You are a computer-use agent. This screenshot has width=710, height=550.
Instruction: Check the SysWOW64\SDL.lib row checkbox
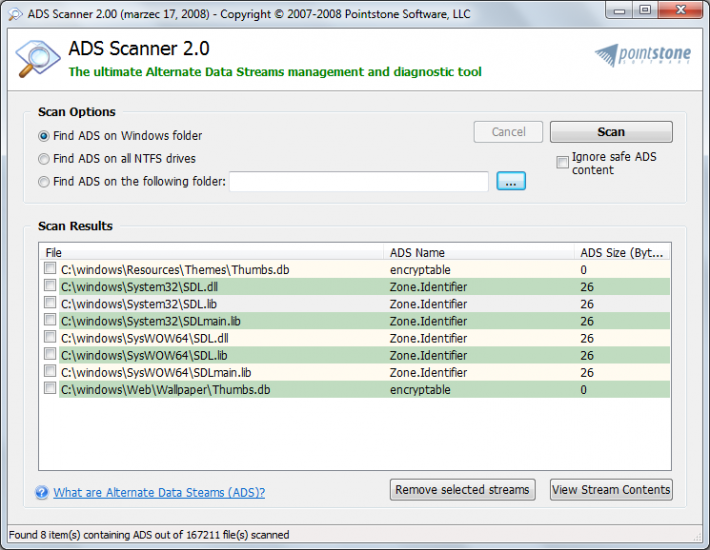coord(50,354)
